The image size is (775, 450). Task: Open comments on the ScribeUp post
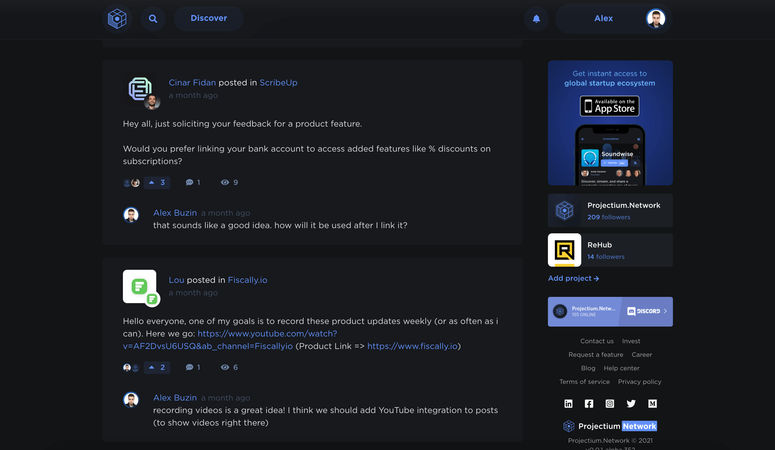(x=193, y=182)
